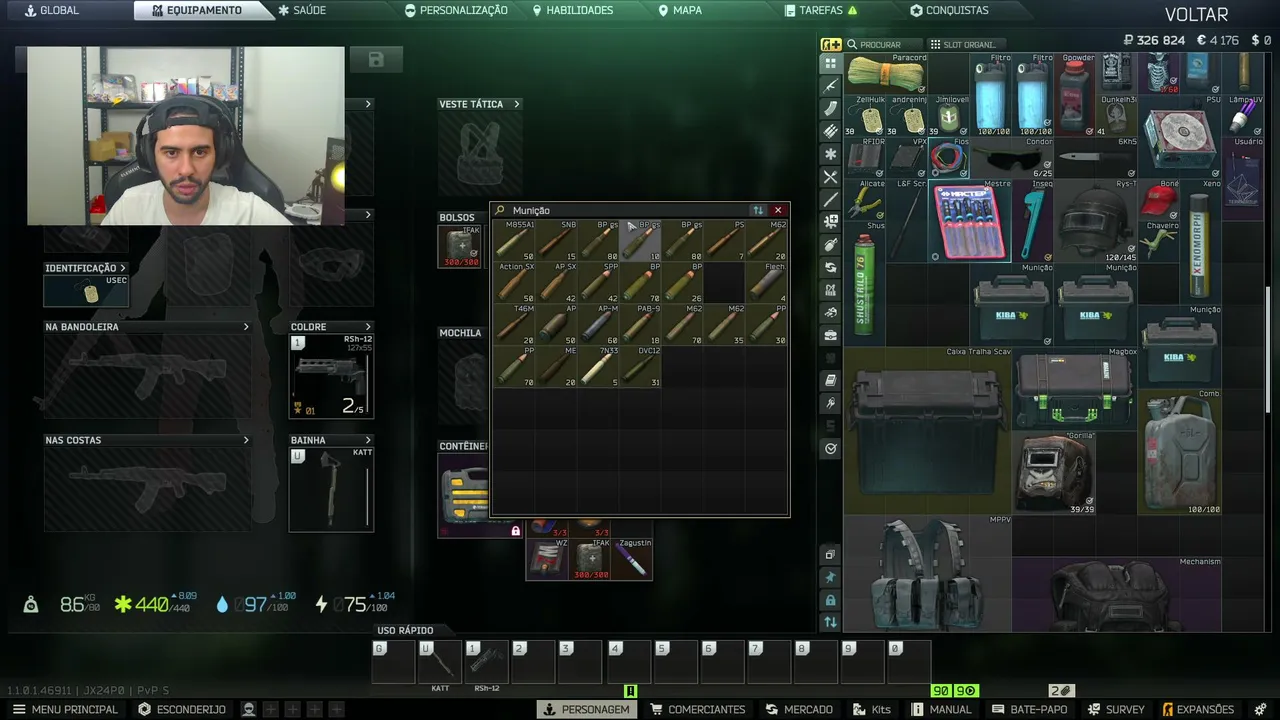Select the Mestre screwdriver set
The height and width of the screenshot is (720, 1280).
[x=970, y=220]
